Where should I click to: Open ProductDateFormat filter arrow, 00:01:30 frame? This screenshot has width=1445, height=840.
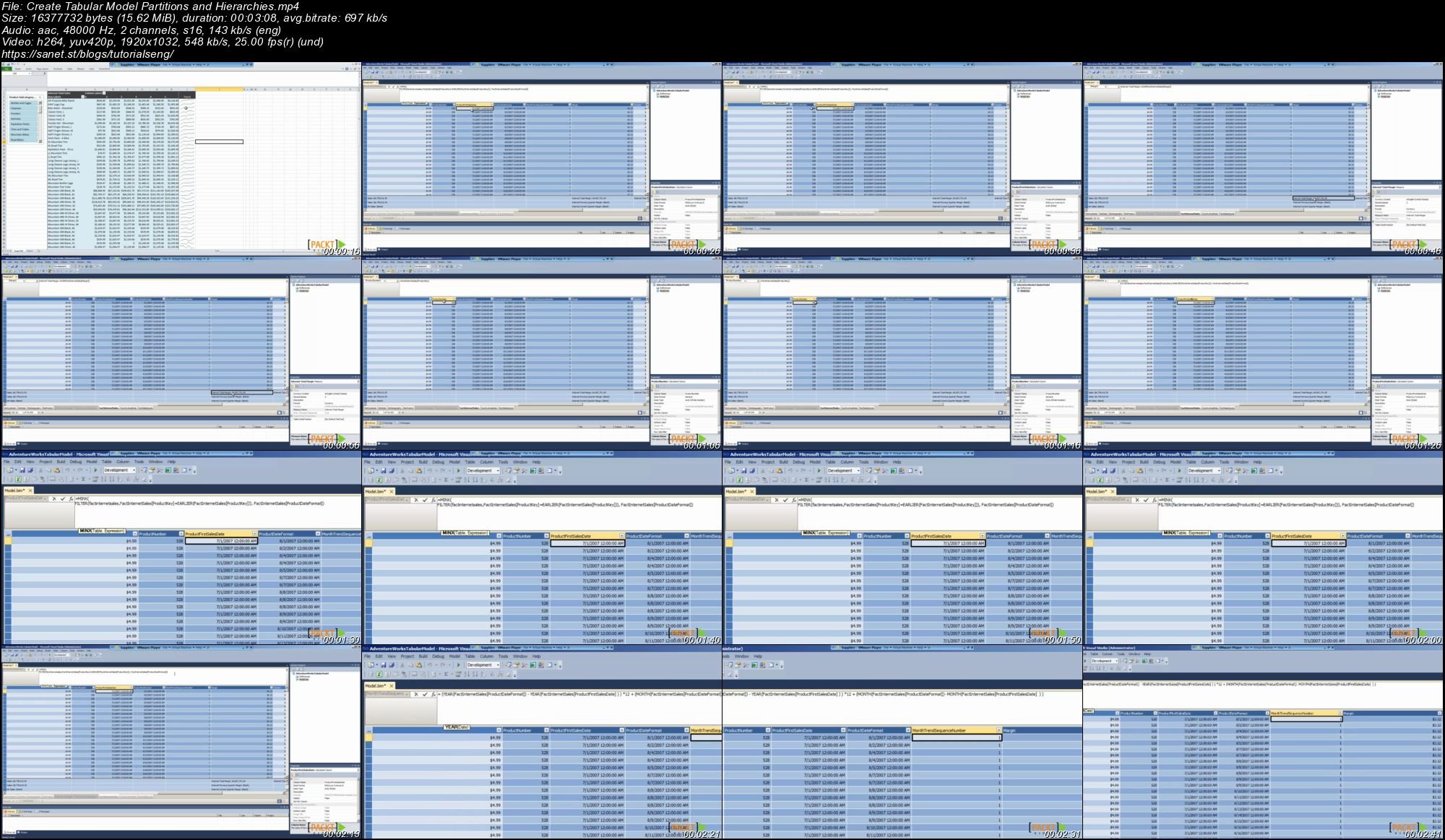[318, 534]
